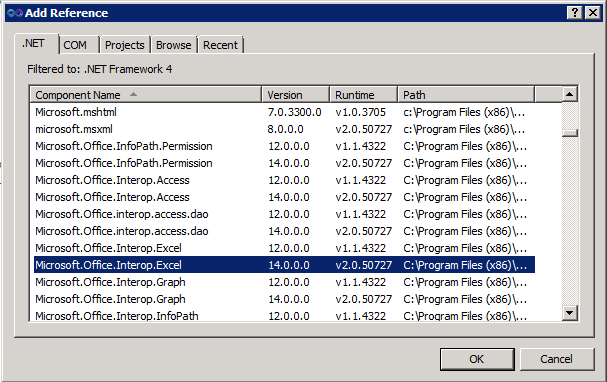Select Microsoft.Office.InfoPath.Permission version 14.0.0.0

pyautogui.click(x=284, y=163)
